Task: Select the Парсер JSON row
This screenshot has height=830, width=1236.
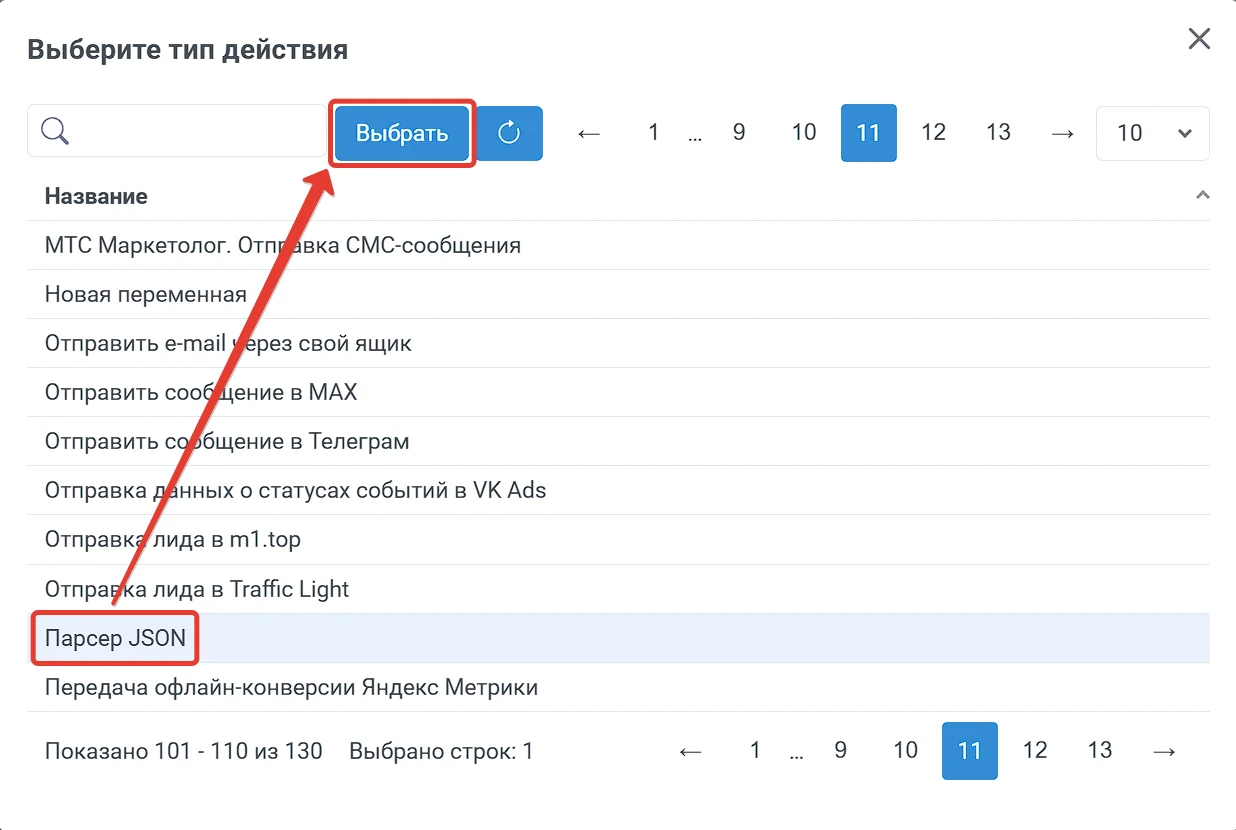Action: click(x=618, y=638)
